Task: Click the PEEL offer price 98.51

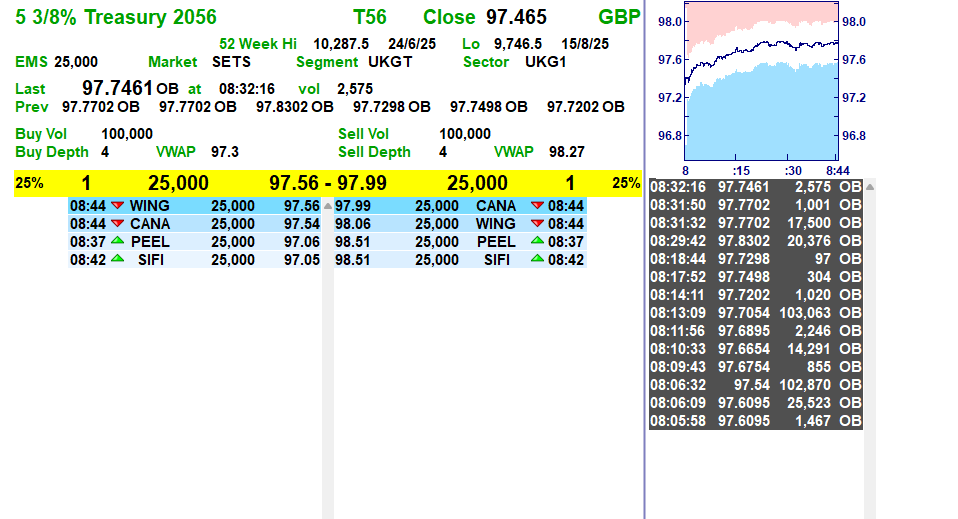Action: [x=353, y=241]
